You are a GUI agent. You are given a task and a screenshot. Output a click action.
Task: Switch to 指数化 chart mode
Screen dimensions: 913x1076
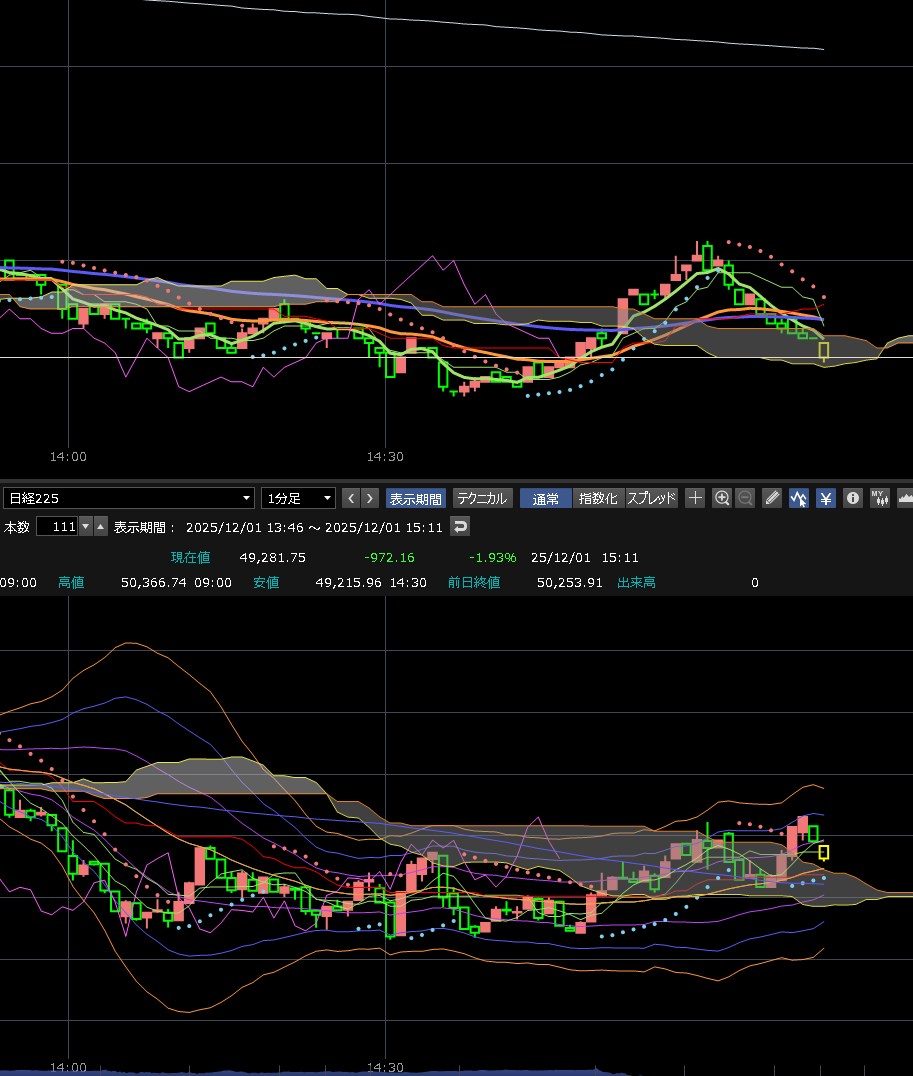click(599, 498)
